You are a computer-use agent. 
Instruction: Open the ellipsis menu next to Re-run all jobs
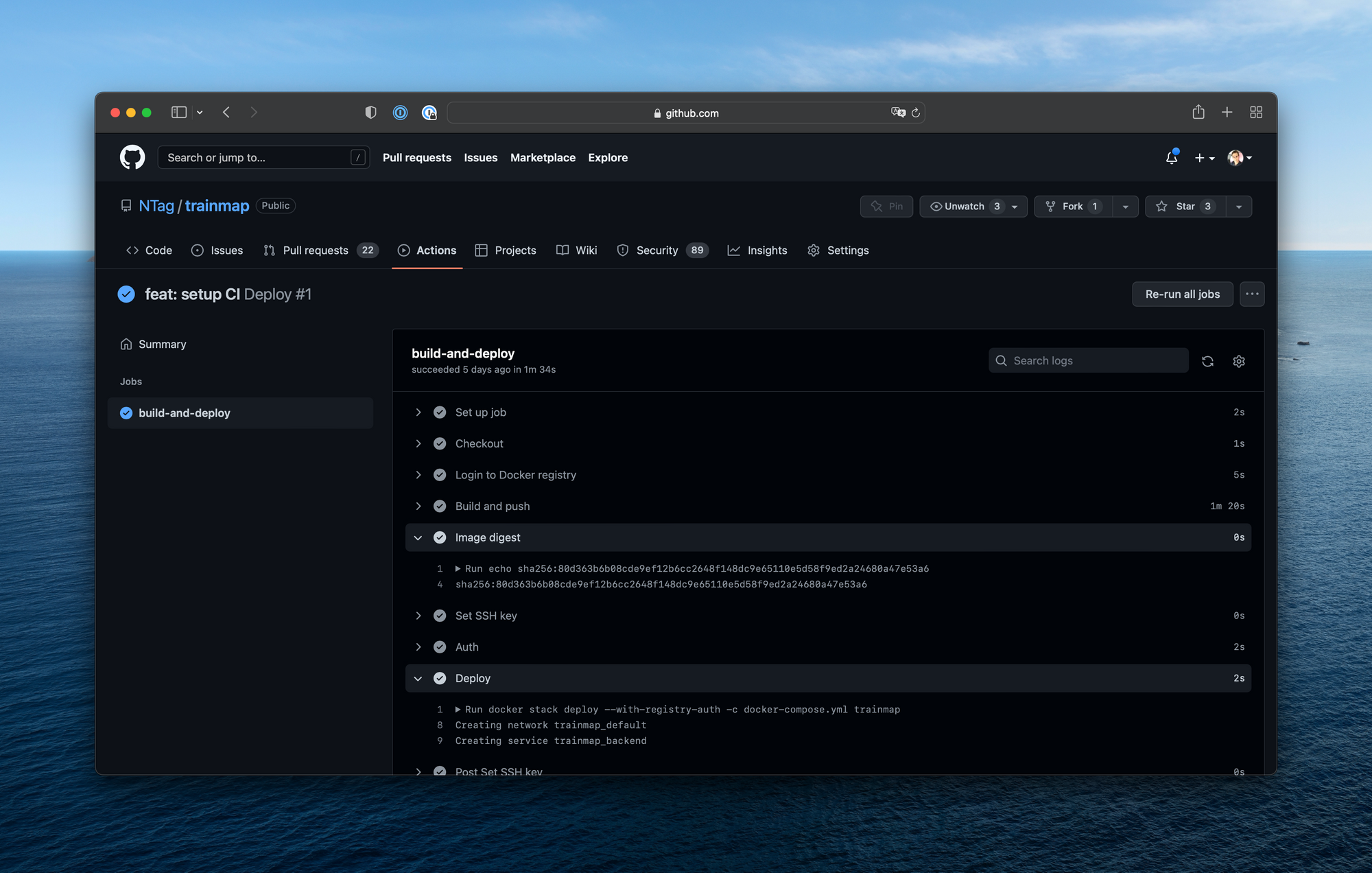(1252, 294)
